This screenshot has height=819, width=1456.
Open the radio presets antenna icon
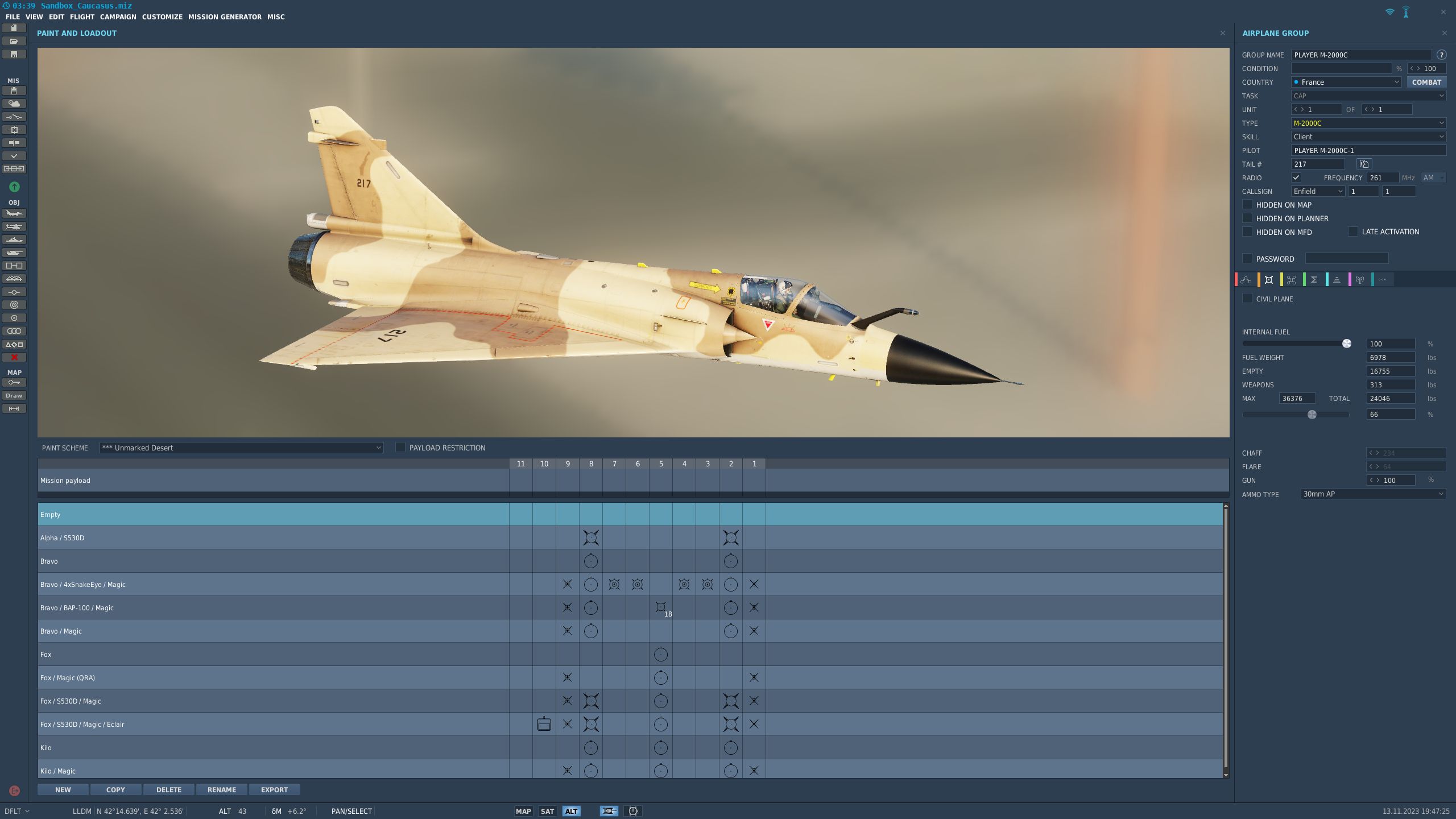1359,280
